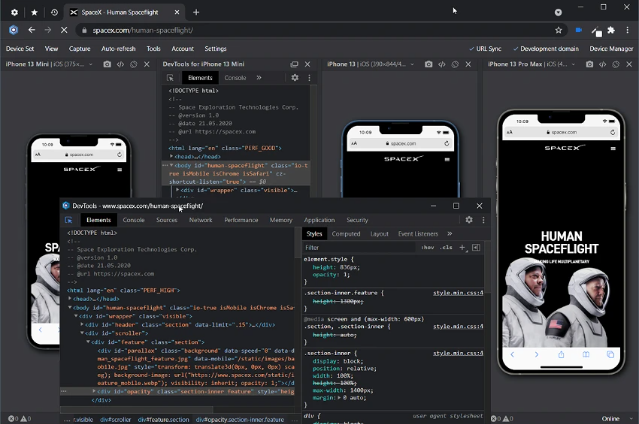The width and height of the screenshot is (639, 424).
Task: Select div#scroller breadcrumb
Action: tap(116, 420)
